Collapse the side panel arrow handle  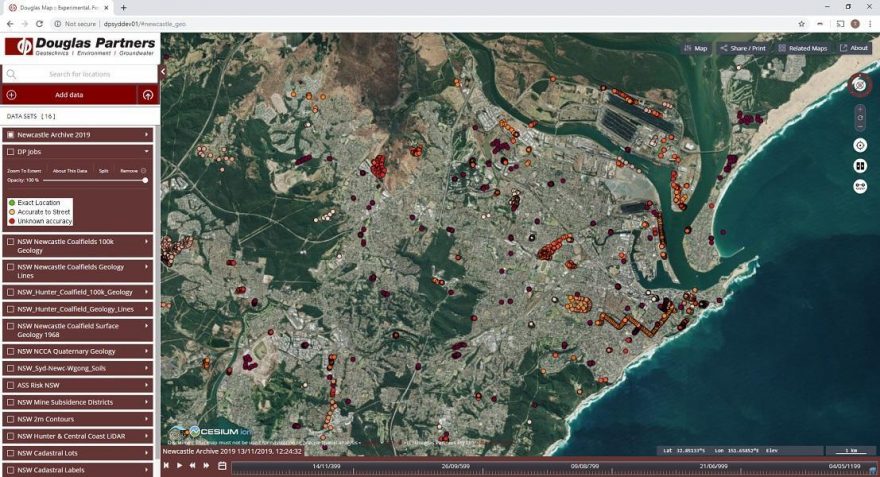pyautogui.click(x=163, y=71)
